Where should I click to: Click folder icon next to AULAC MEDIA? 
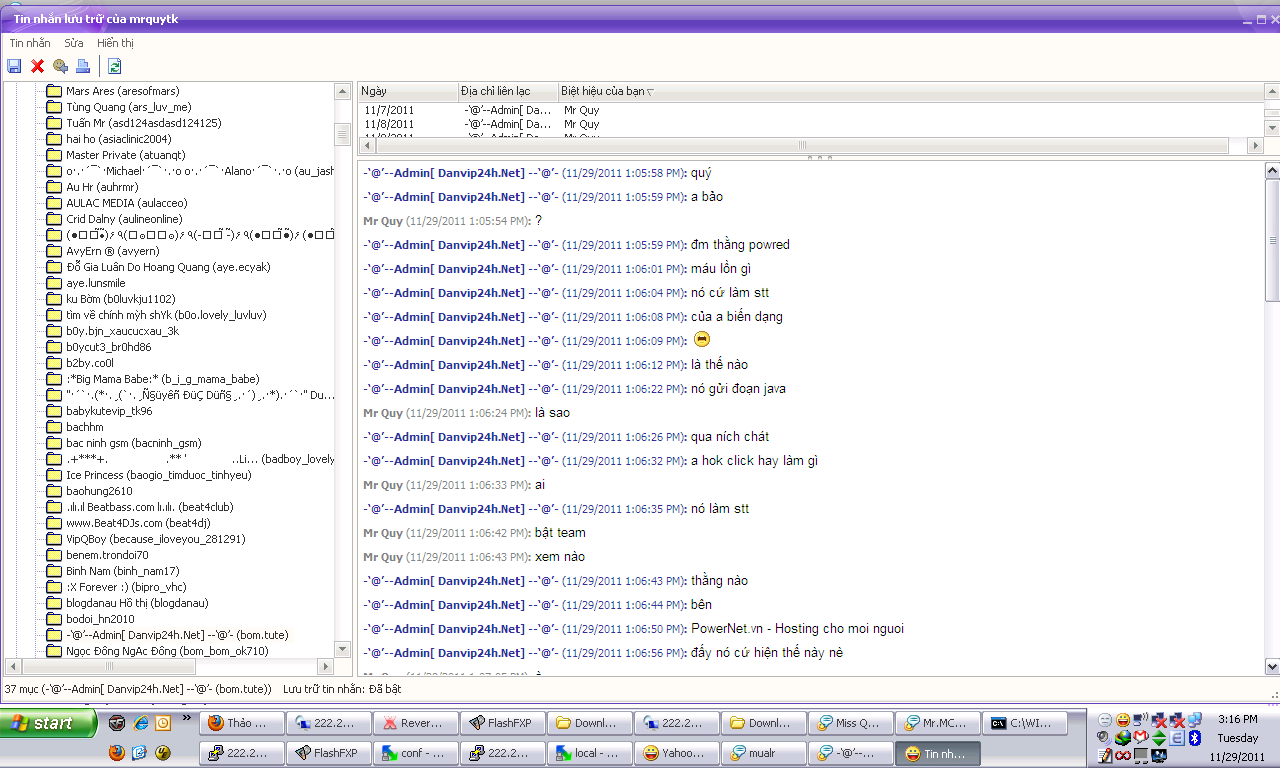coord(54,203)
